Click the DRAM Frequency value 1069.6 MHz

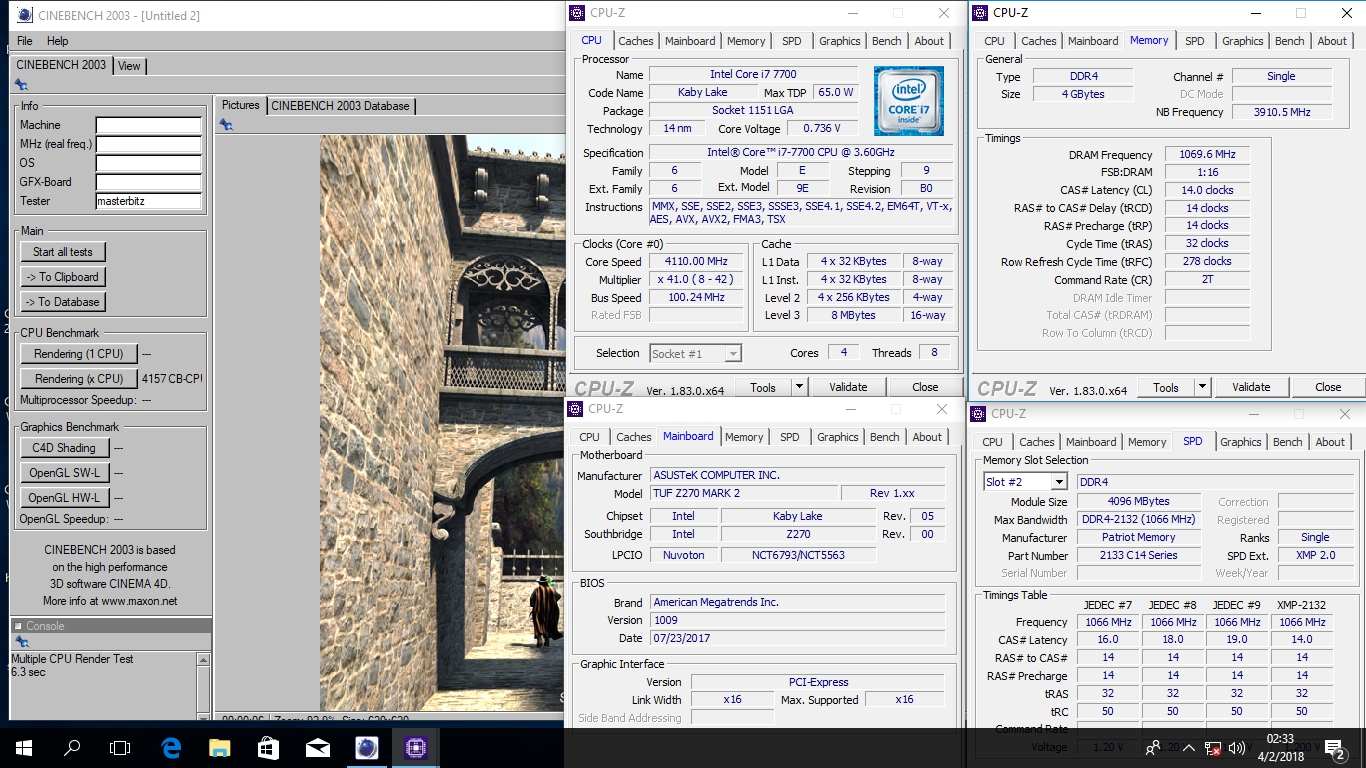(1206, 155)
